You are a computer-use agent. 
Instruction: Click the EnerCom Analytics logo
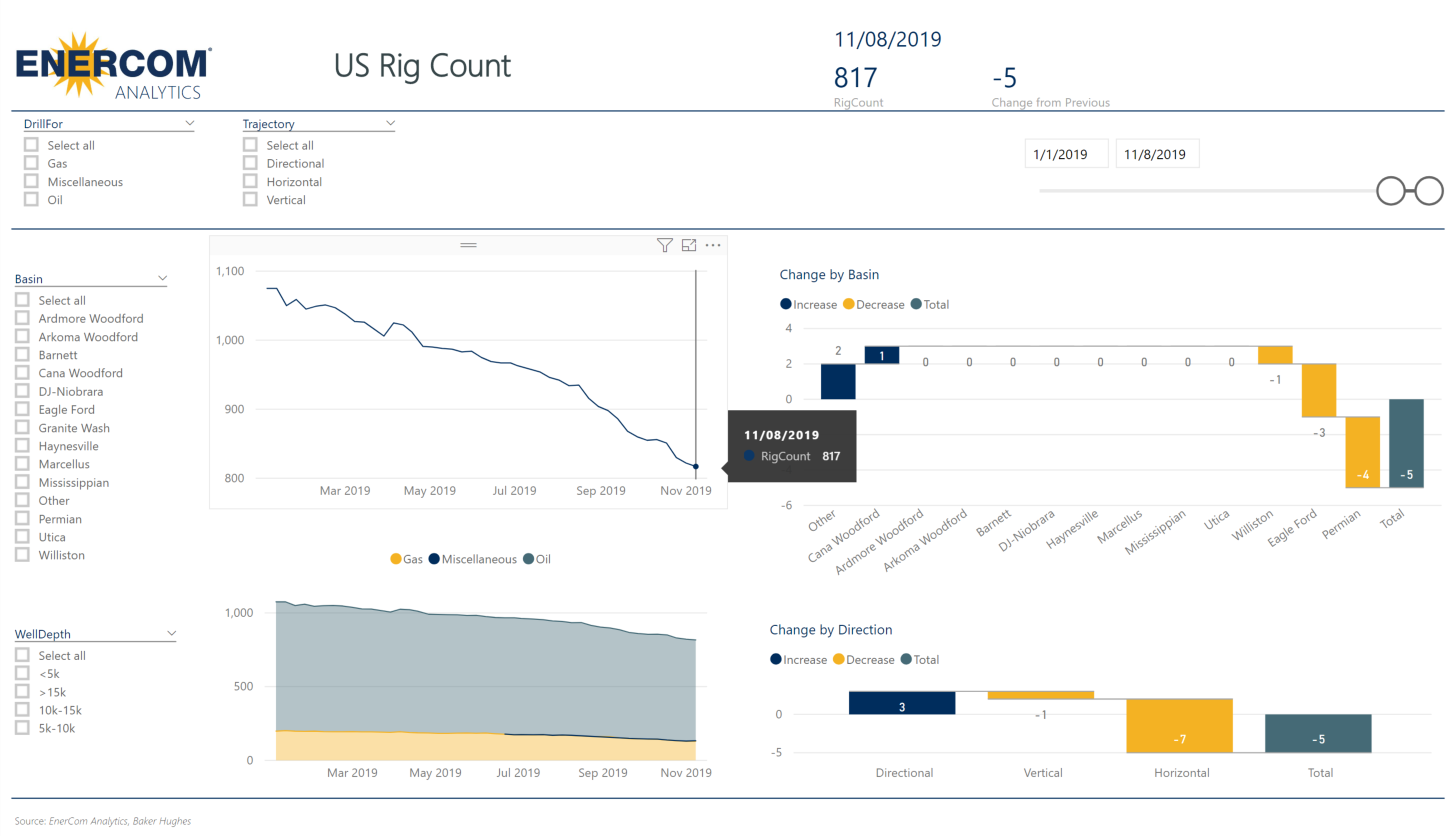[114, 66]
